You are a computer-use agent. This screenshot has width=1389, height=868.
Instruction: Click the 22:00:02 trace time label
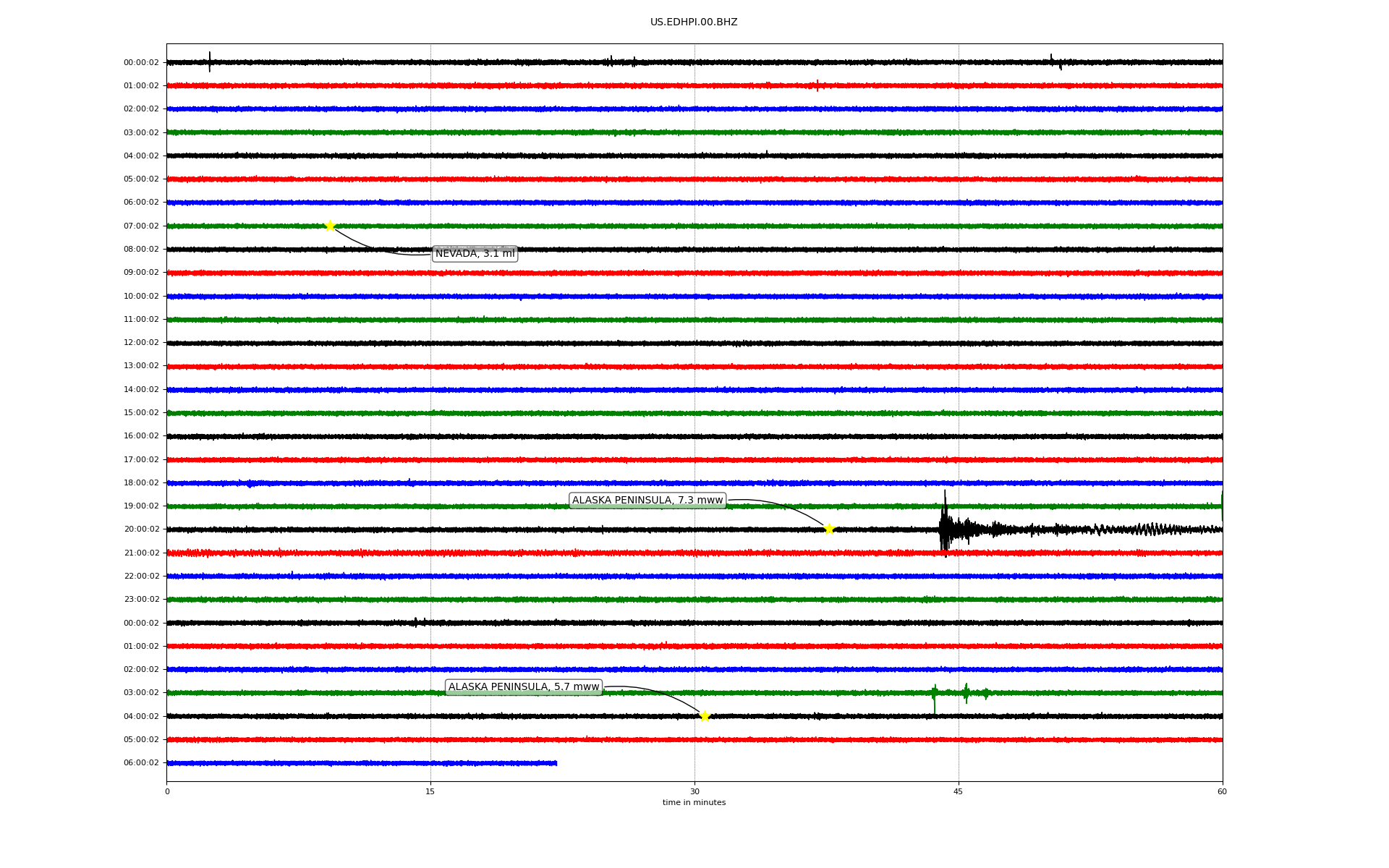pyautogui.click(x=141, y=576)
